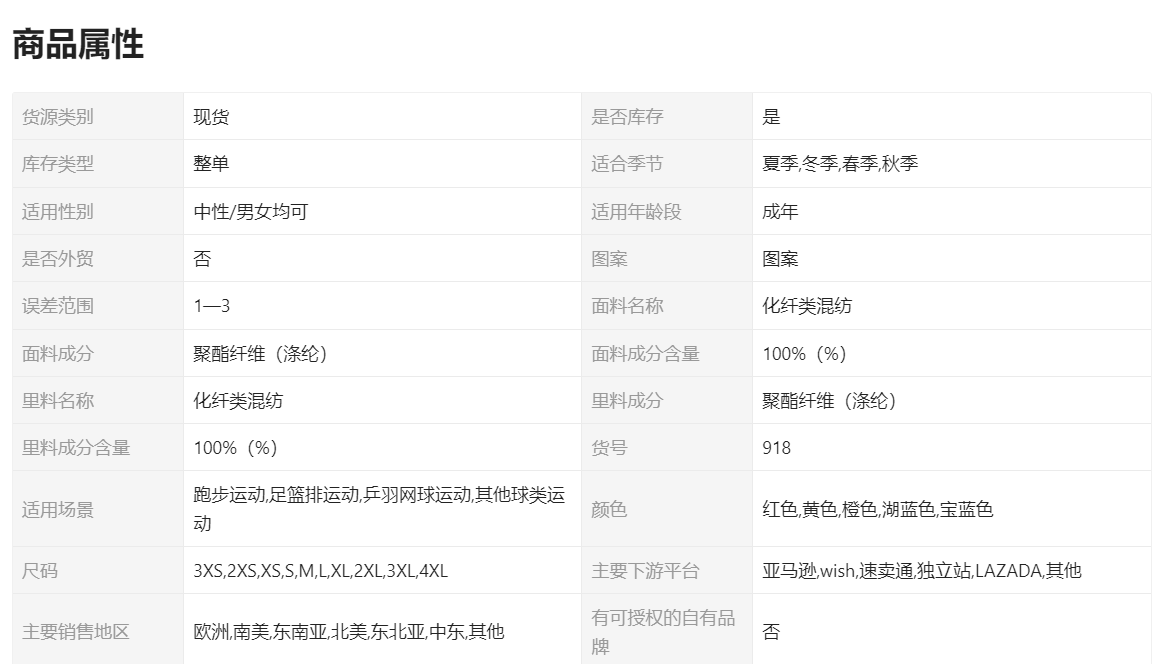Click the 3XS to 4XL size list

coord(320,571)
